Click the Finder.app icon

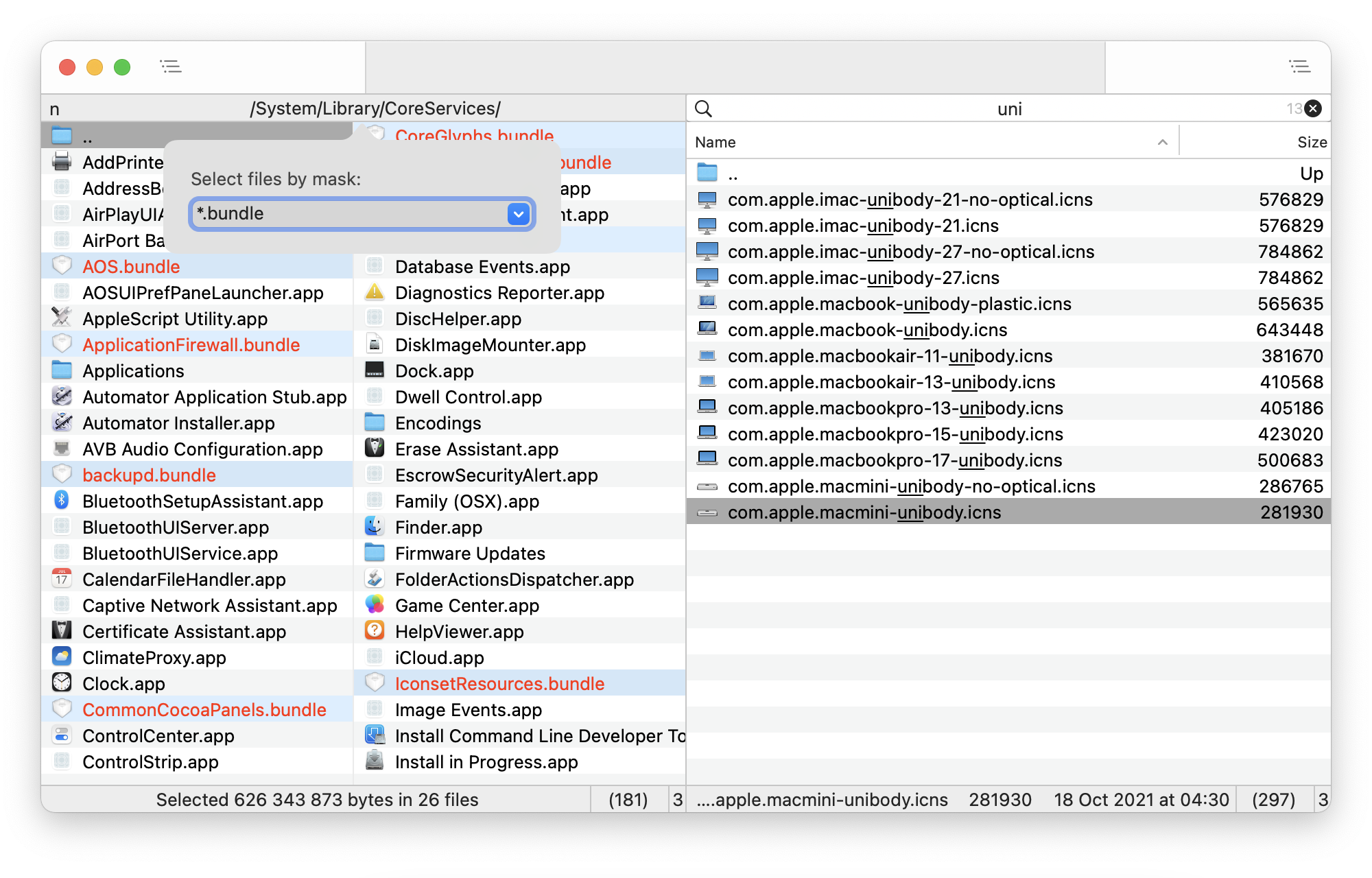click(x=375, y=526)
